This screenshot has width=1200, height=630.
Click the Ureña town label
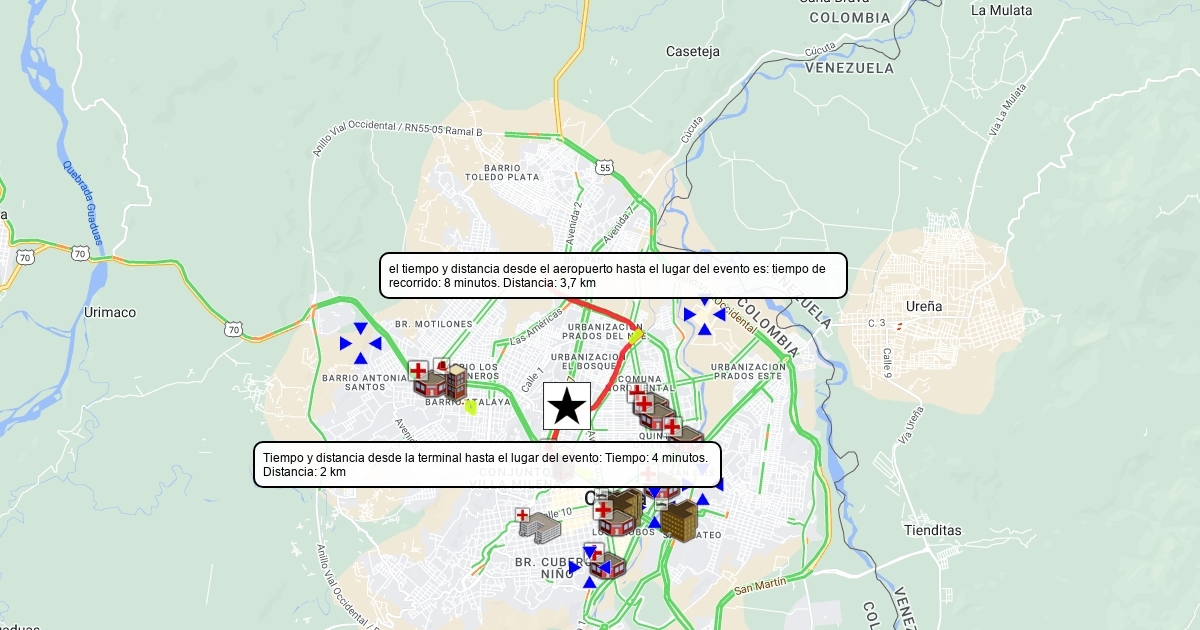point(924,306)
